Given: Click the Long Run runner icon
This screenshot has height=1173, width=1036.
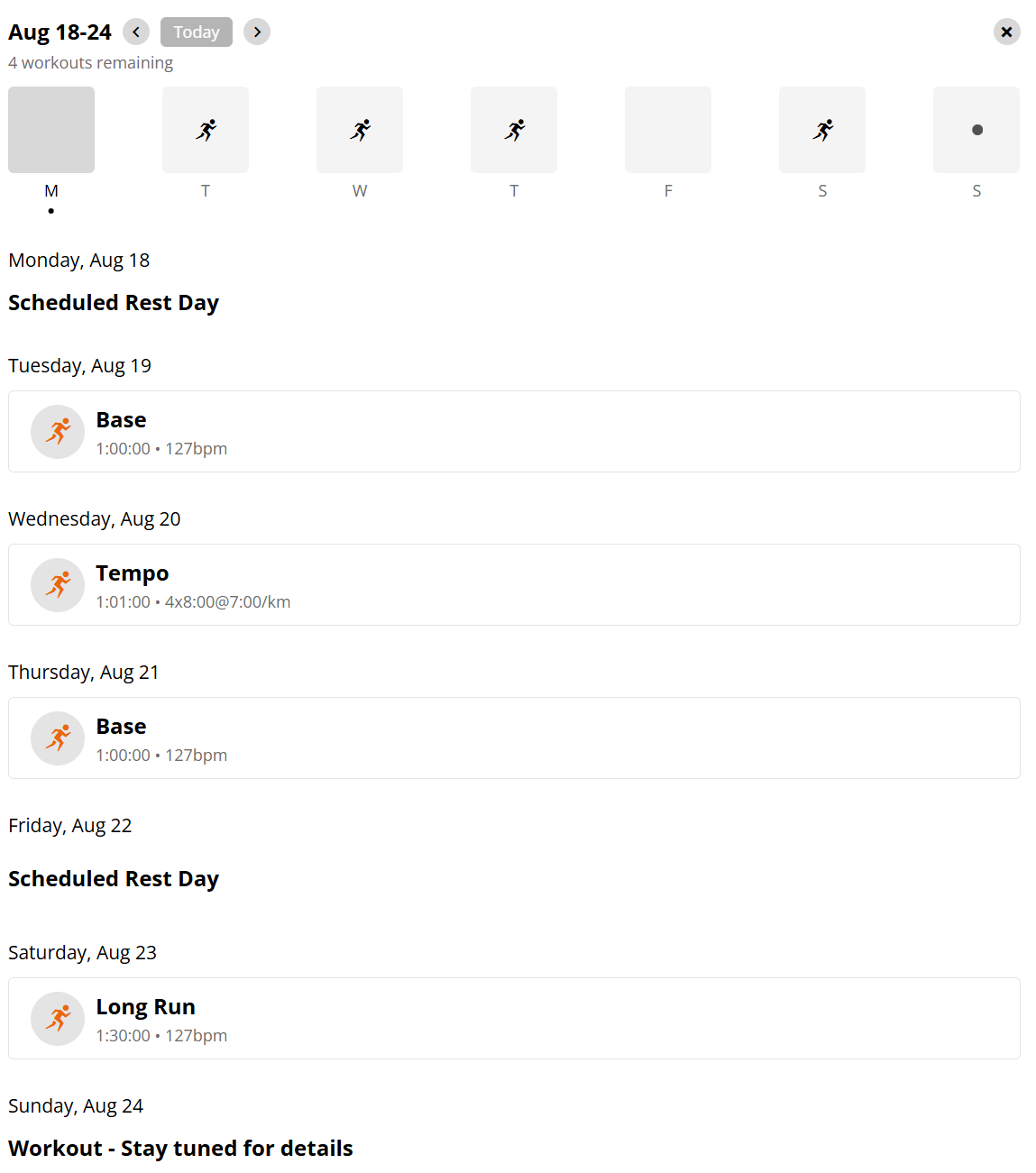Looking at the screenshot, I should [x=58, y=1019].
